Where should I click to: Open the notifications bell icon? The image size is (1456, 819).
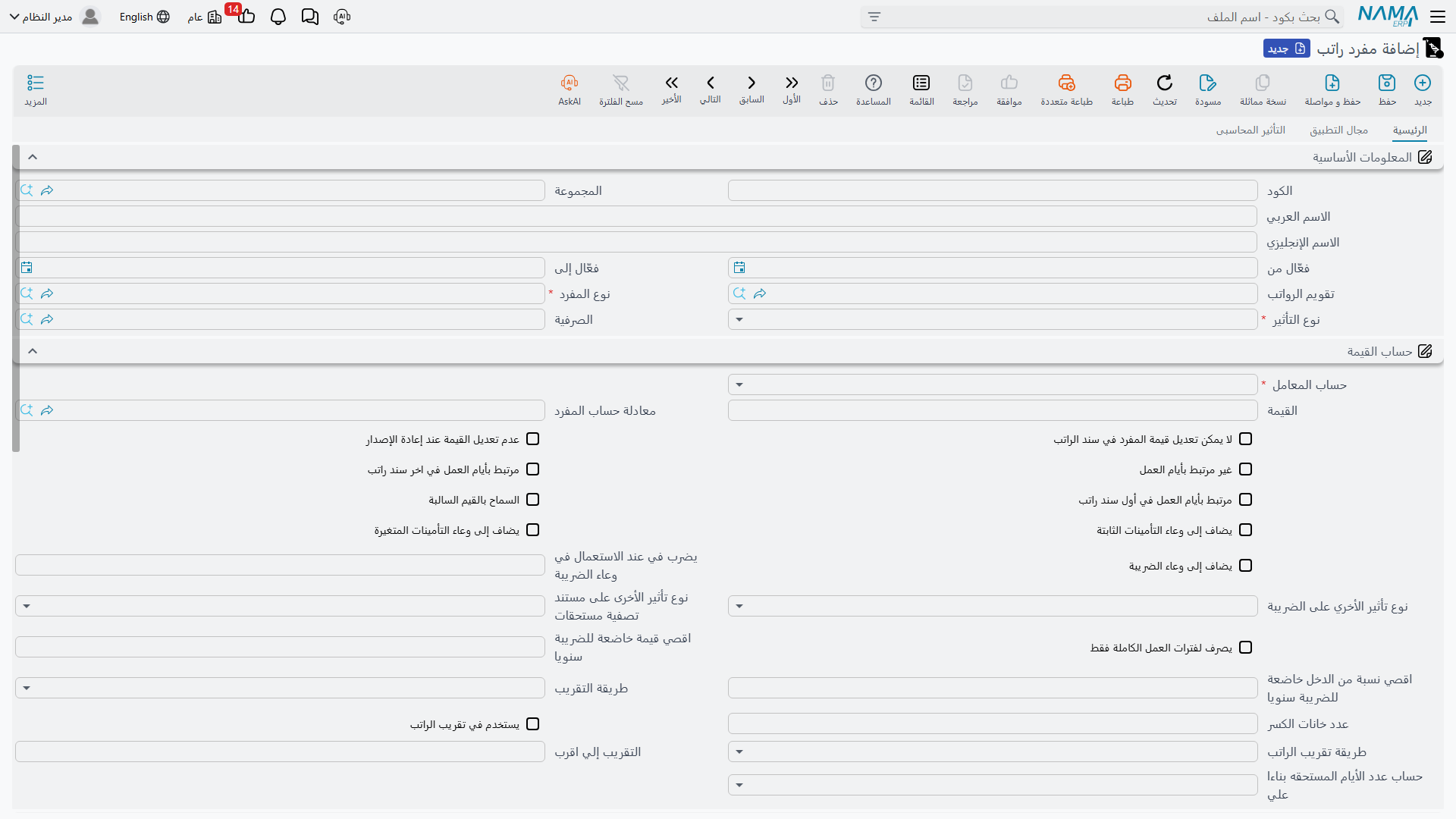click(x=278, y=17)
